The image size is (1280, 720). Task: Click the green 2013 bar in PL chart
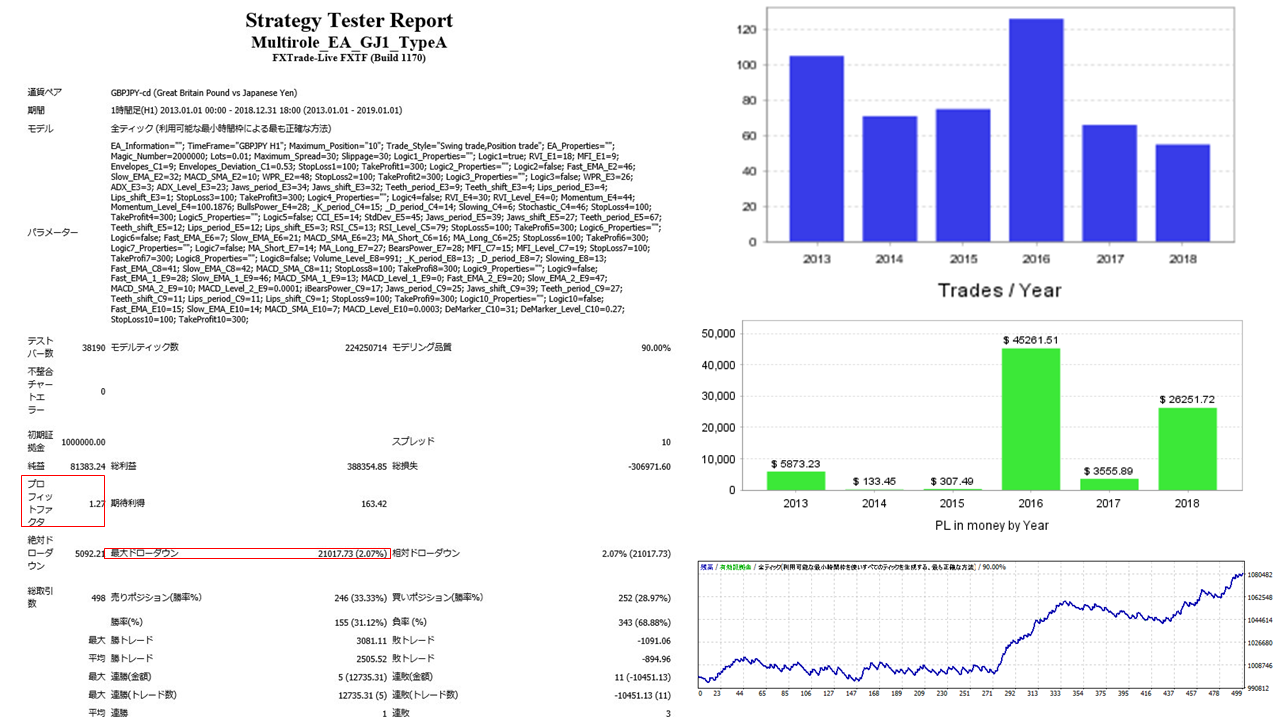click(795, 481)
